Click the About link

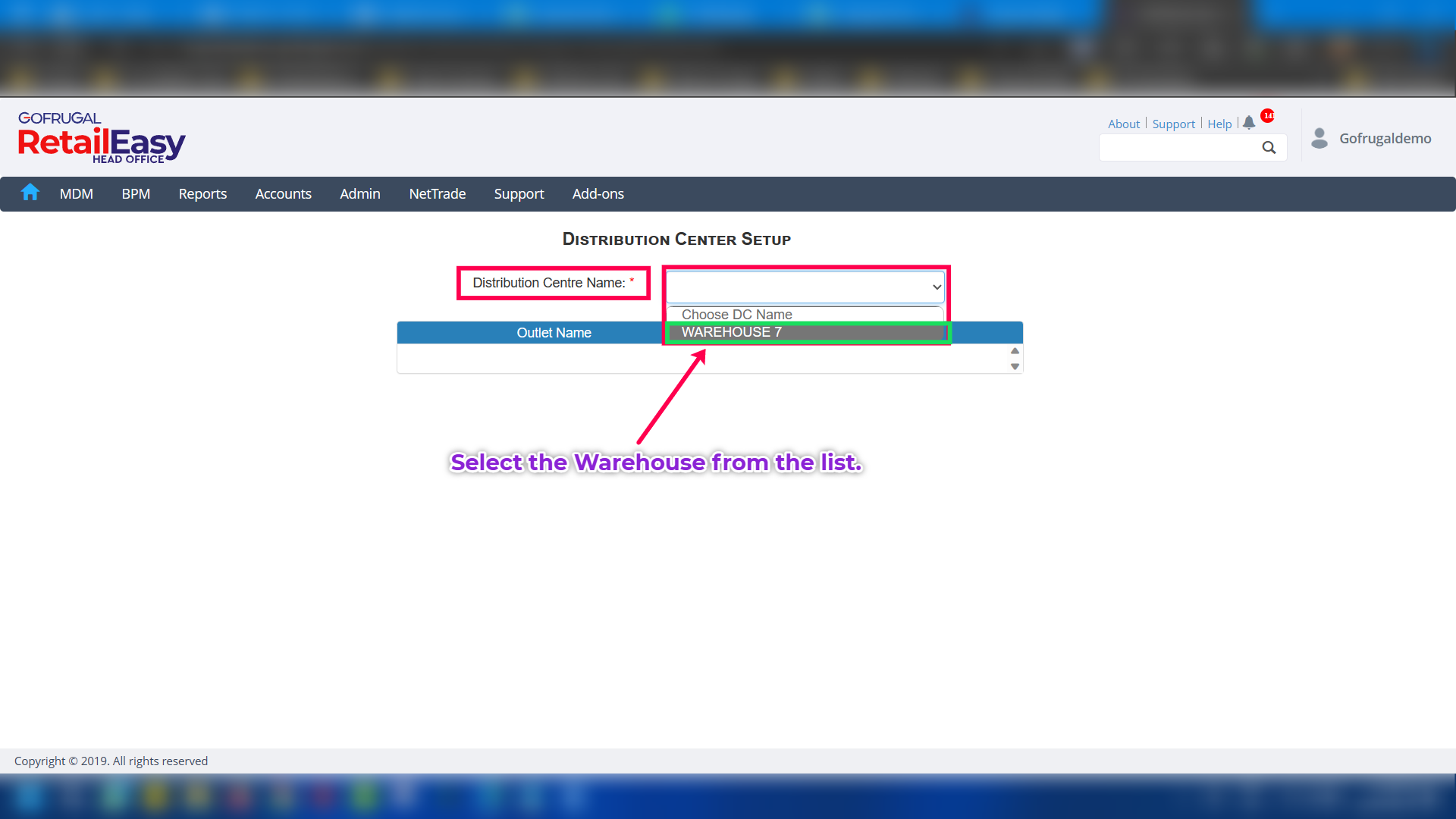tap(1123, 124)
